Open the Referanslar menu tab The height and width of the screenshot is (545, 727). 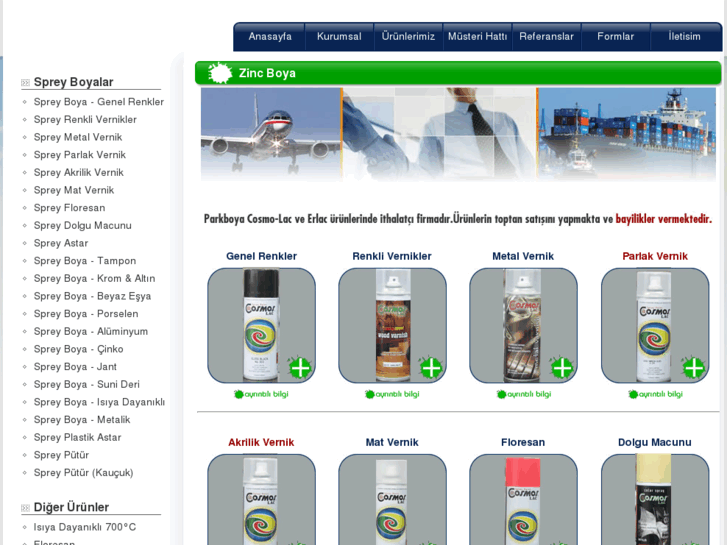546,37
